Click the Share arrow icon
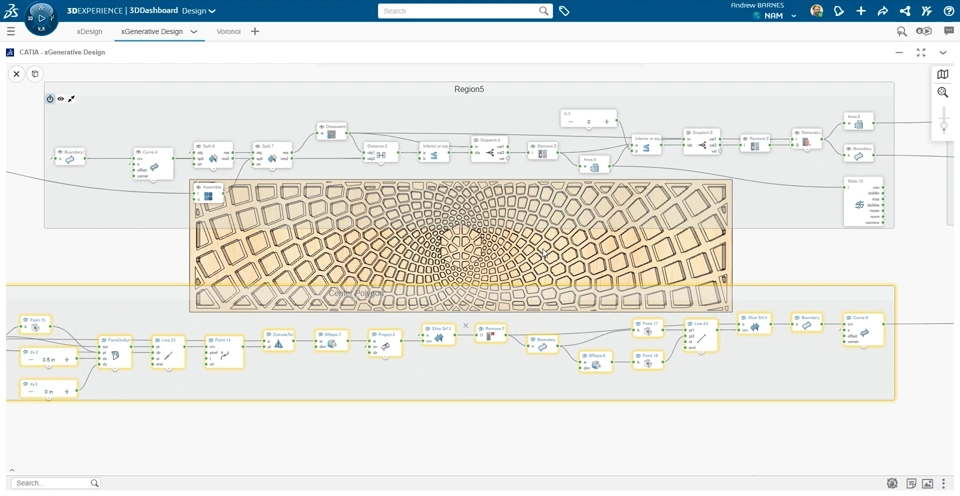The image size is (960, 496). coord(882,11)
